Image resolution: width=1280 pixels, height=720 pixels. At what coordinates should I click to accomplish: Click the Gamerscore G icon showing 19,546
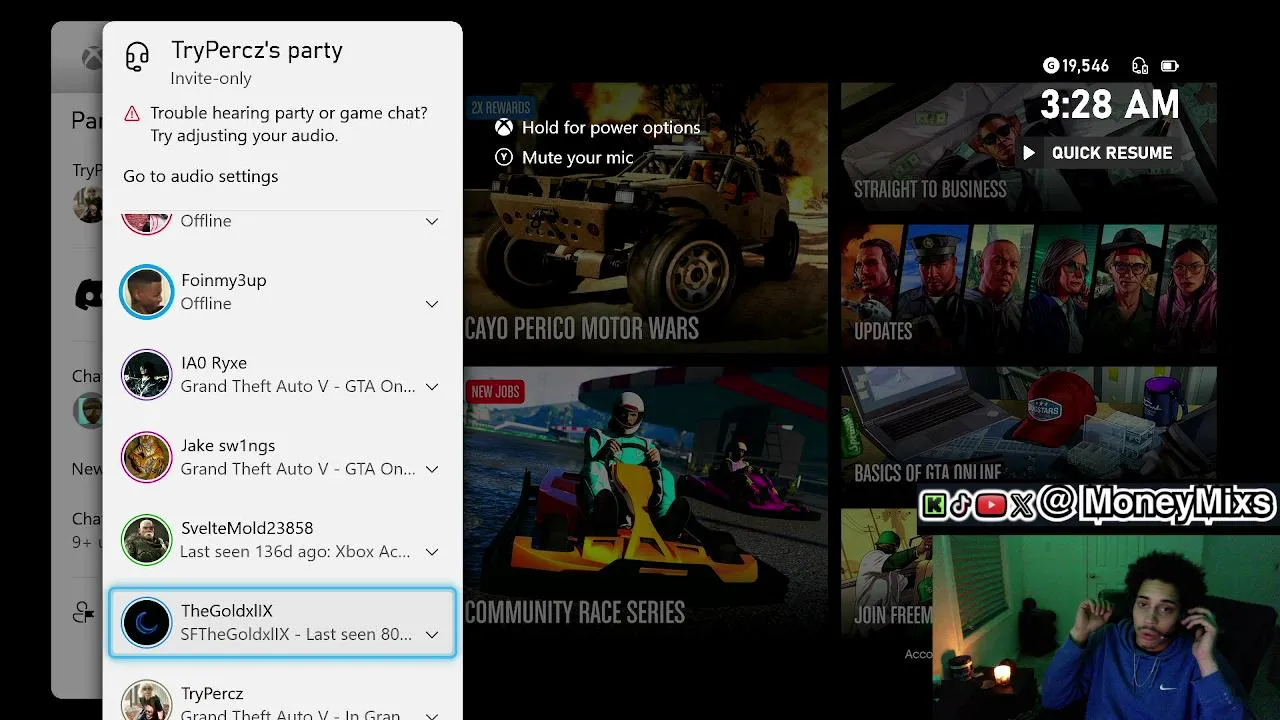[1050, 66]
